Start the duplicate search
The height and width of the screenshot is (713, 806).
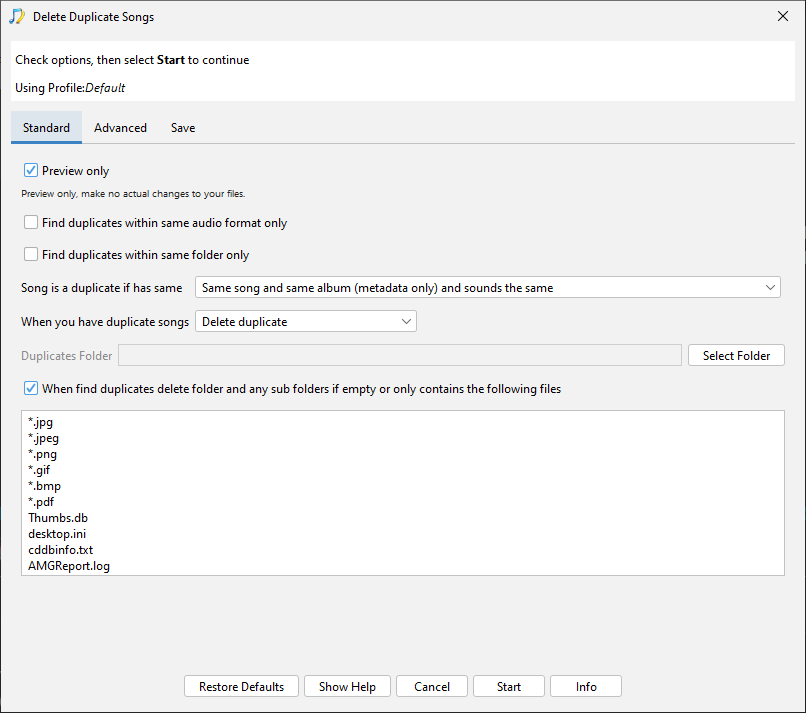pos(508,686)
